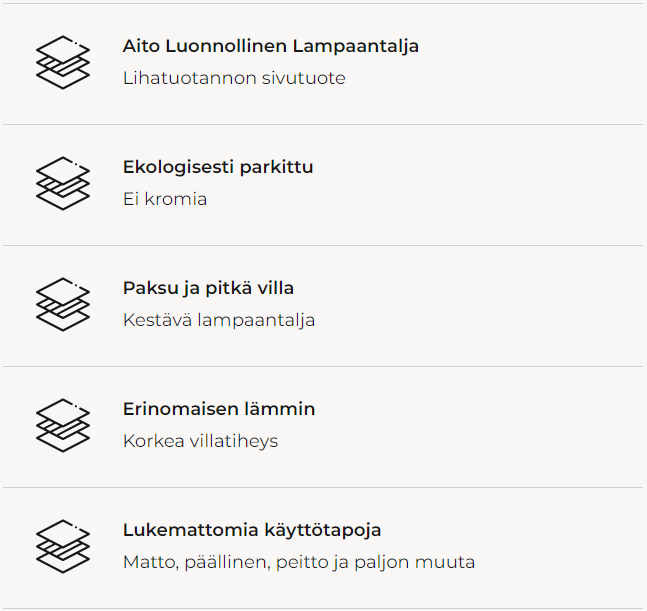647x611 pixels.
Task: Open the Lukemattomia käyttötapoja heading
Action: click(x=251, y=530)
